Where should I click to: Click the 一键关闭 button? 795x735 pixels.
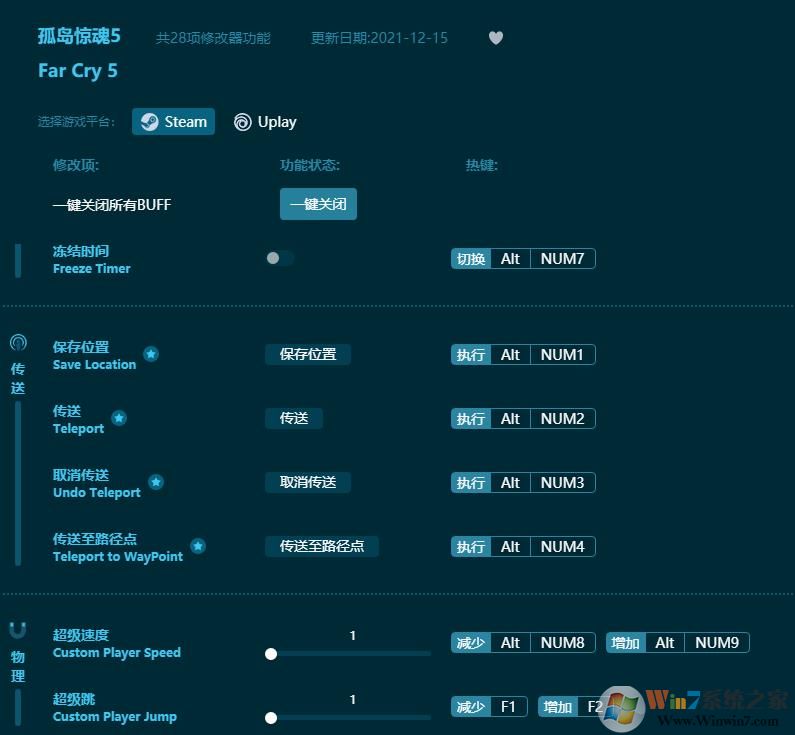tap(318, 204)
